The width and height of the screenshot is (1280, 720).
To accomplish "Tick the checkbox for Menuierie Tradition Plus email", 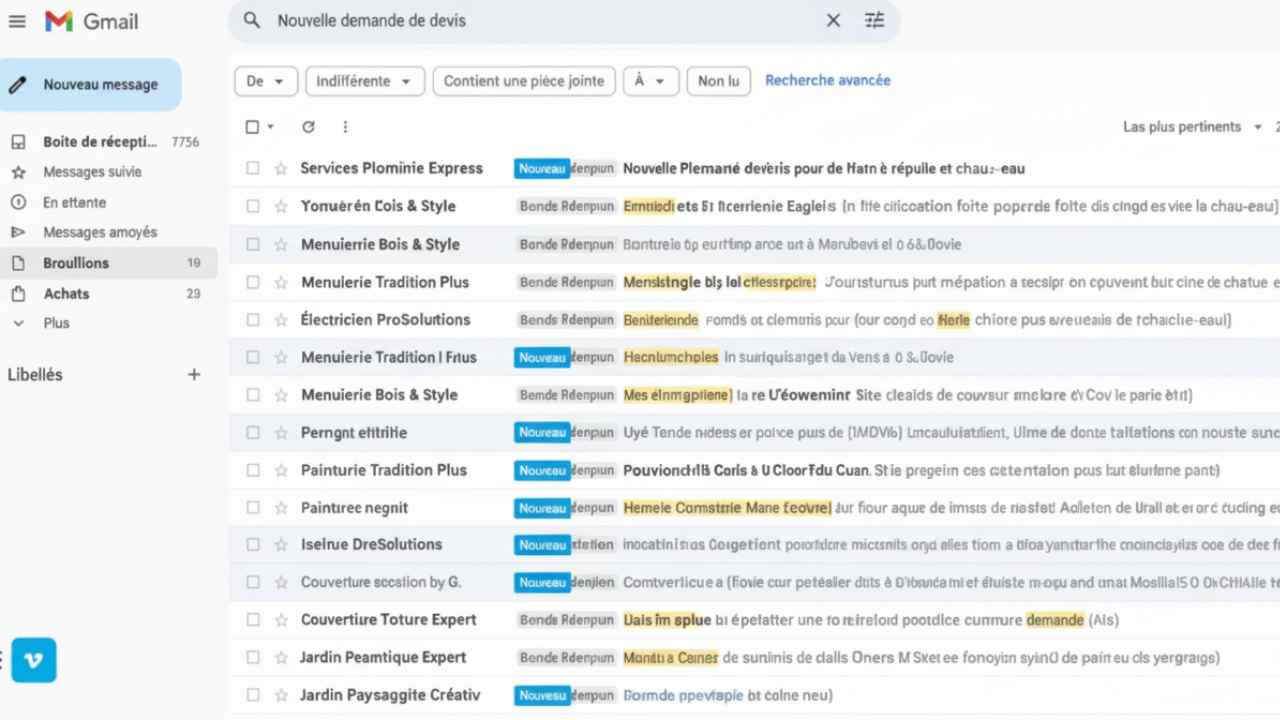I will pyautogui.click(x=253, y=283).
